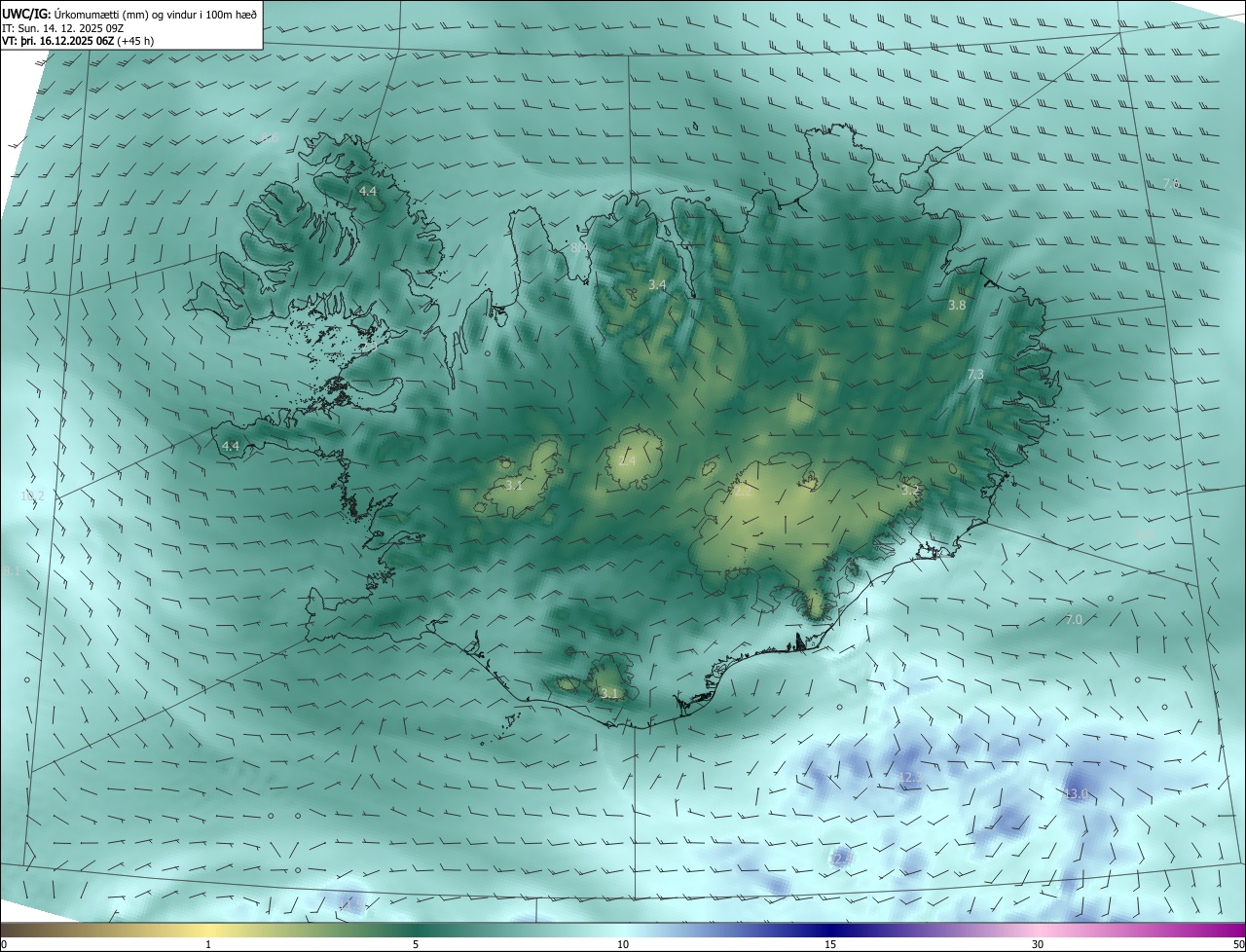Click the 3.8 value label in the northeast

tap(957, 305)
